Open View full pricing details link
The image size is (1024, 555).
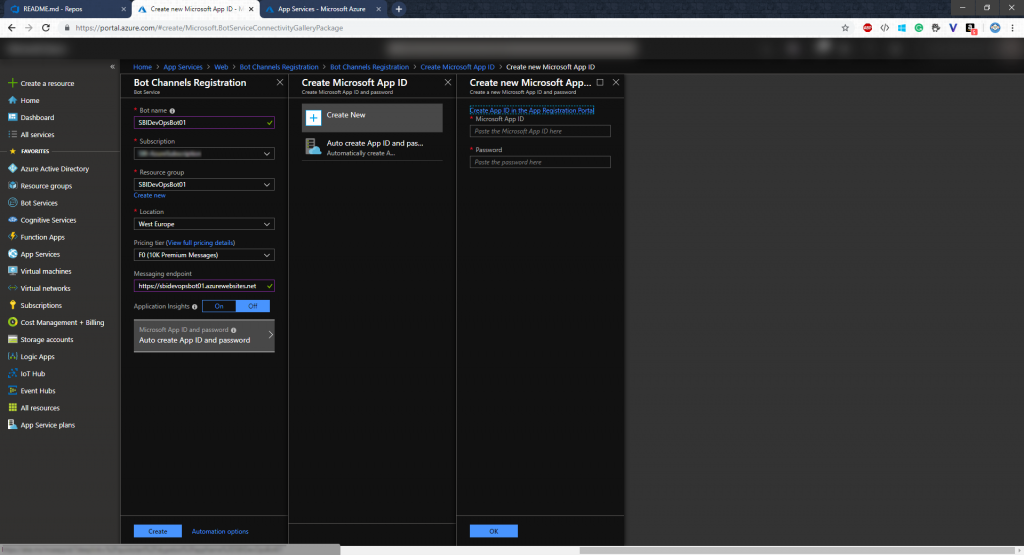point(200,243)
